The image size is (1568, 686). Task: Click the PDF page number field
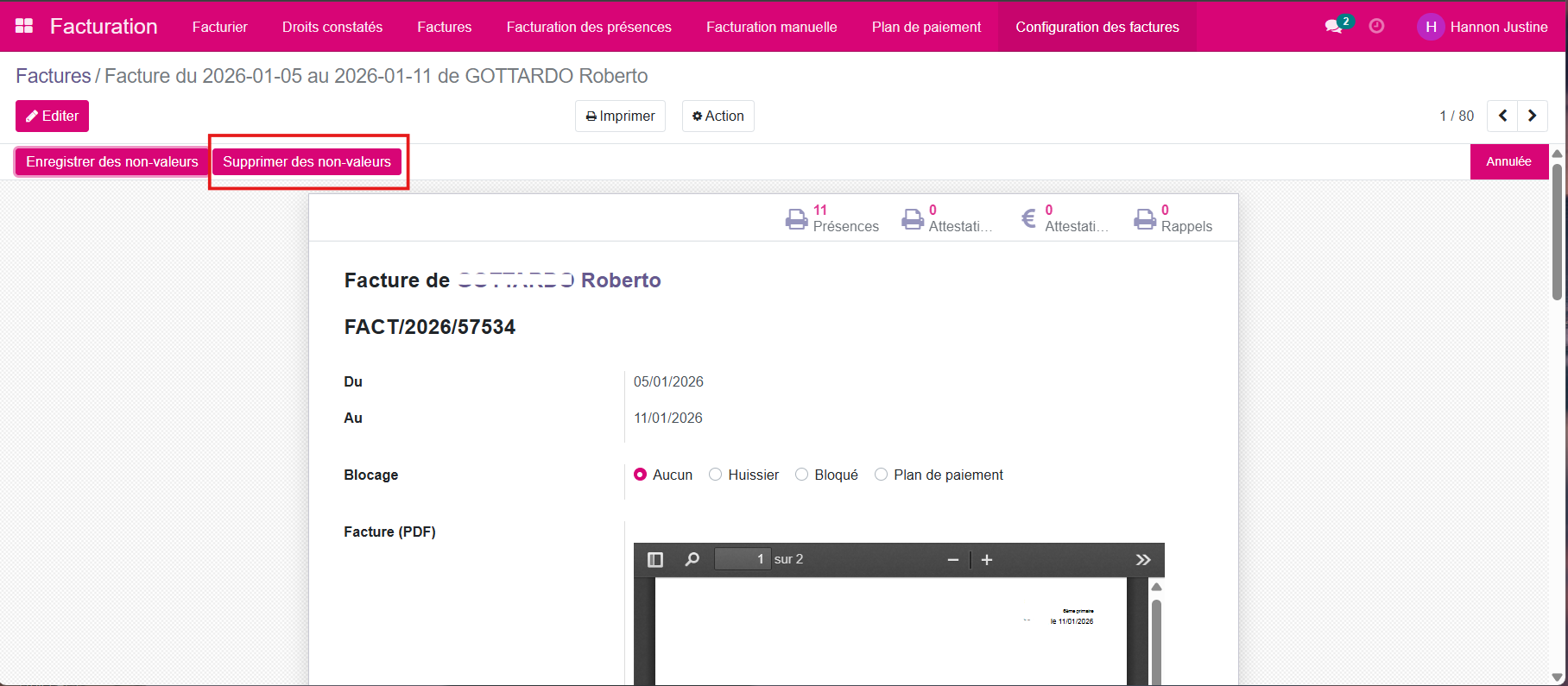pyautogui.click(x=741, y=559)
